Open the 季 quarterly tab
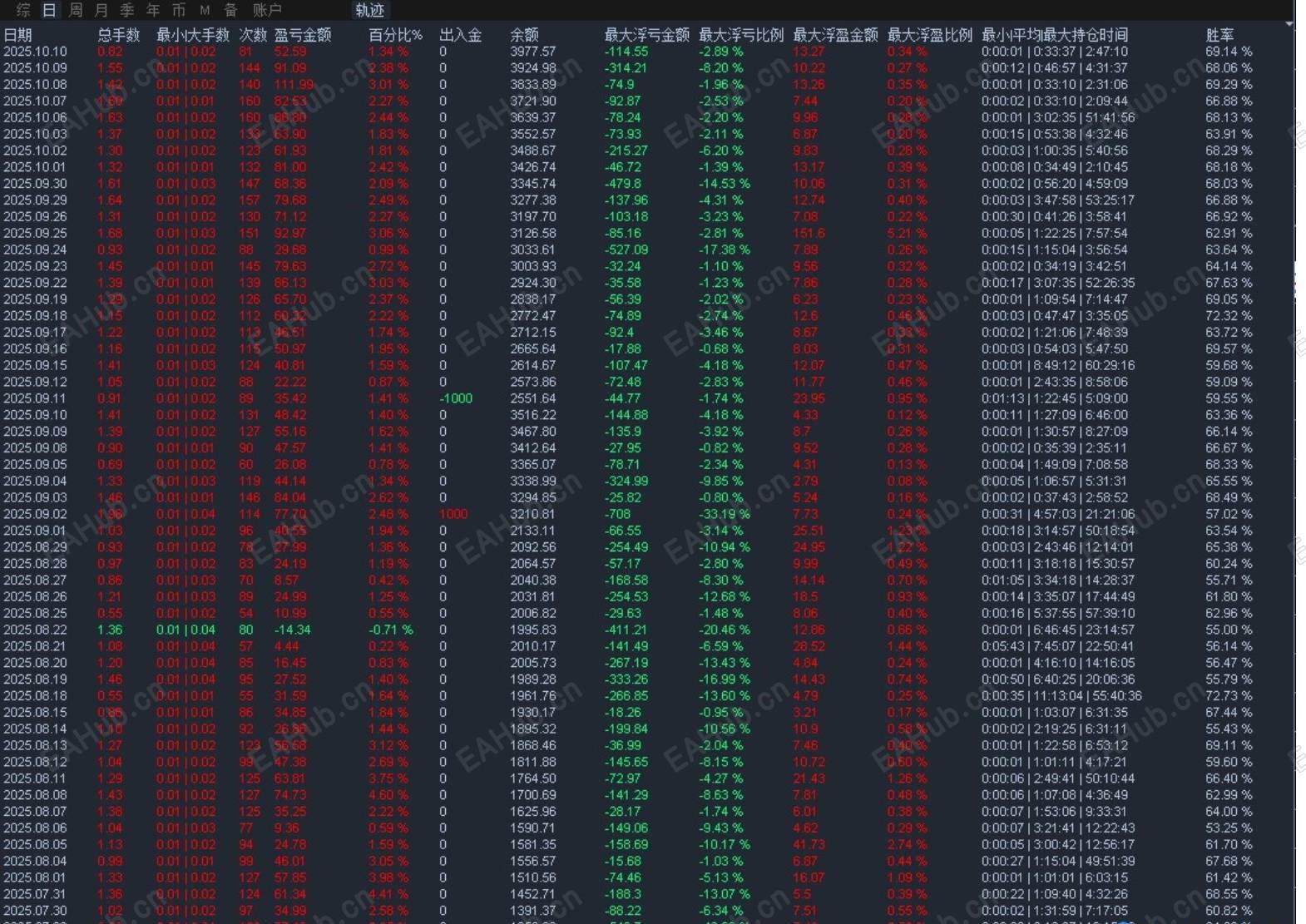Image resolution: width=1306 pixels, height=924 pixels. (127, 10)
